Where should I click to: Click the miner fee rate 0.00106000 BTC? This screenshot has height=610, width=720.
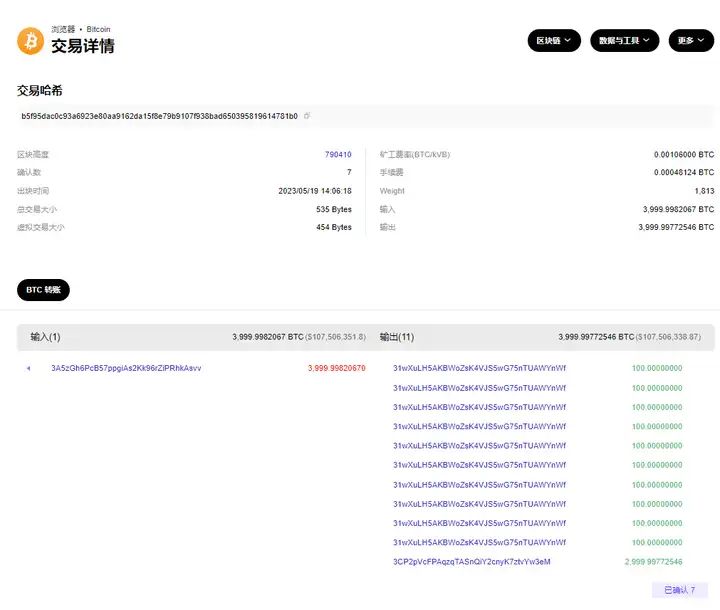684,155
